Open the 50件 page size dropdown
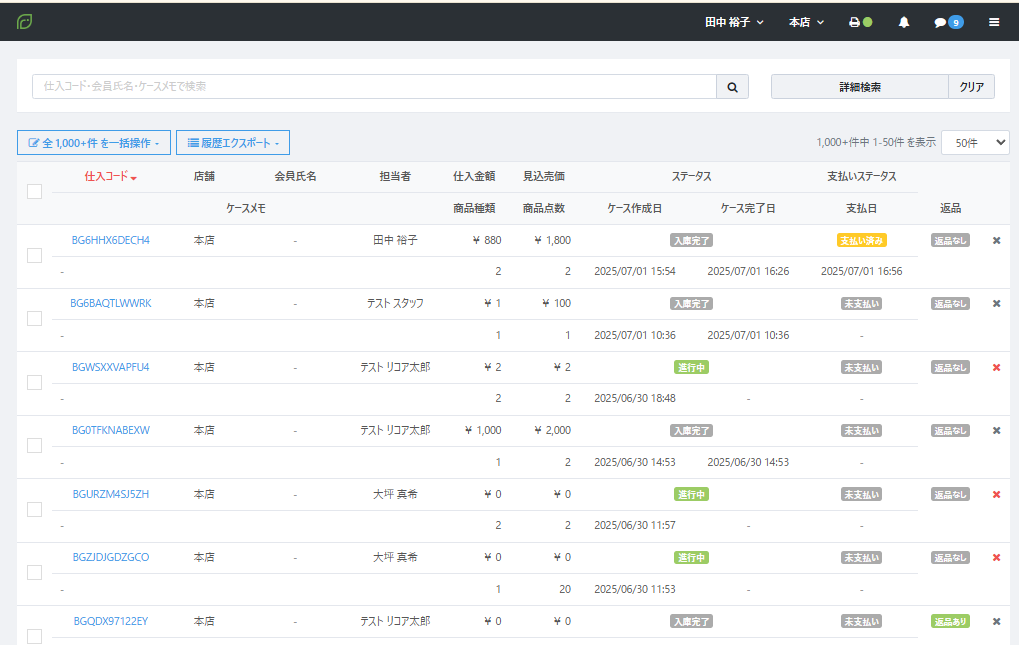This screenshot has width=1019, height=645. tap(975, 143)
